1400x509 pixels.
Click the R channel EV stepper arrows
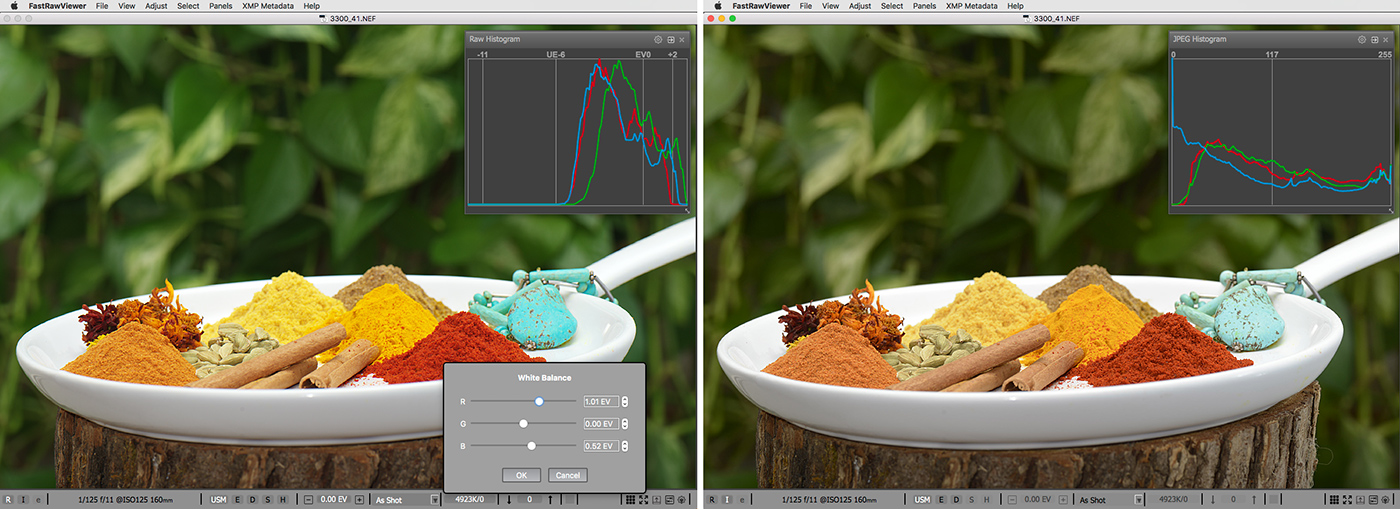(x=625, y=401)
